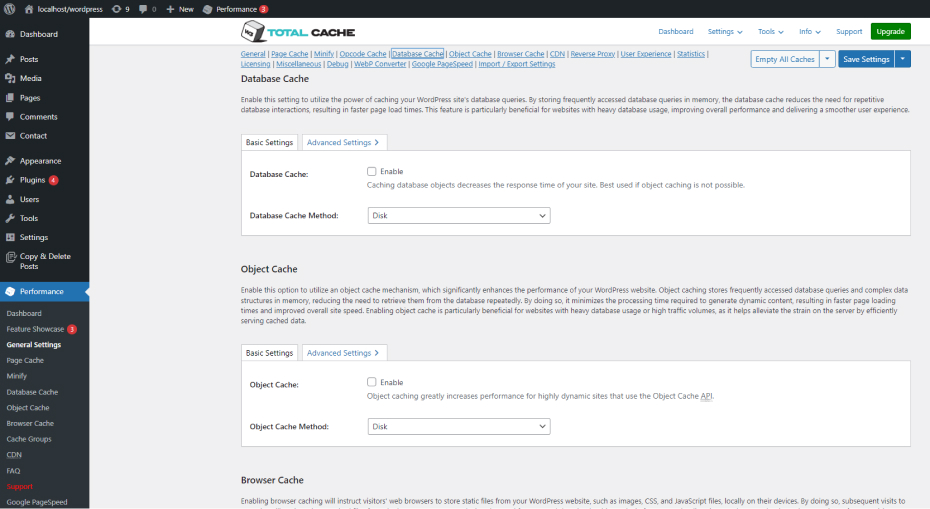Open the Media icon in the sidebar
Image resolution: width=930 pixels, height=509 pixels.
10,78
